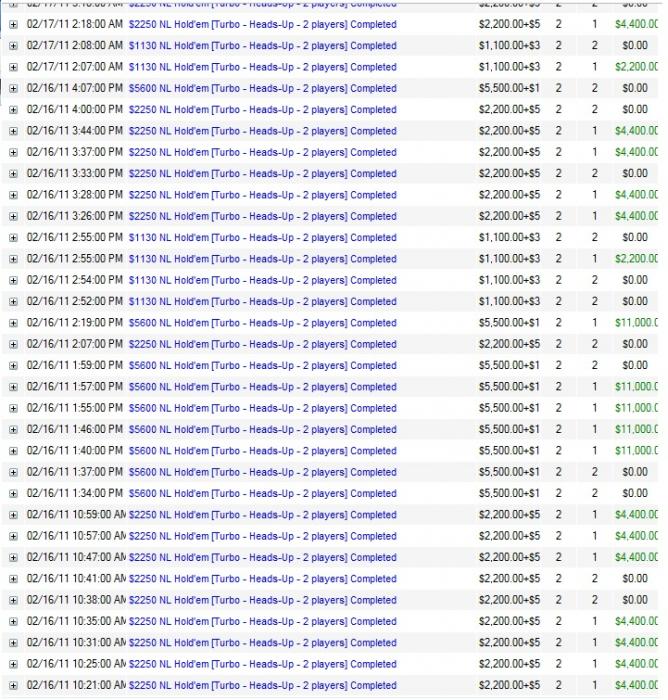
Task: Open the $1130 NL Hold'em link at 2:52:00 PM
Action: pyautogui.click(x=263, y=302)
